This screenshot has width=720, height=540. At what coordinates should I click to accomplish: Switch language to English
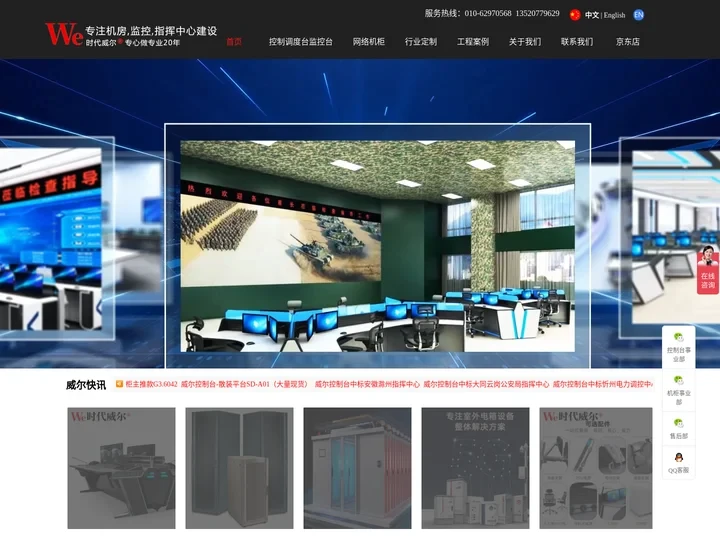pyautogui.click(x=614, y=15)
